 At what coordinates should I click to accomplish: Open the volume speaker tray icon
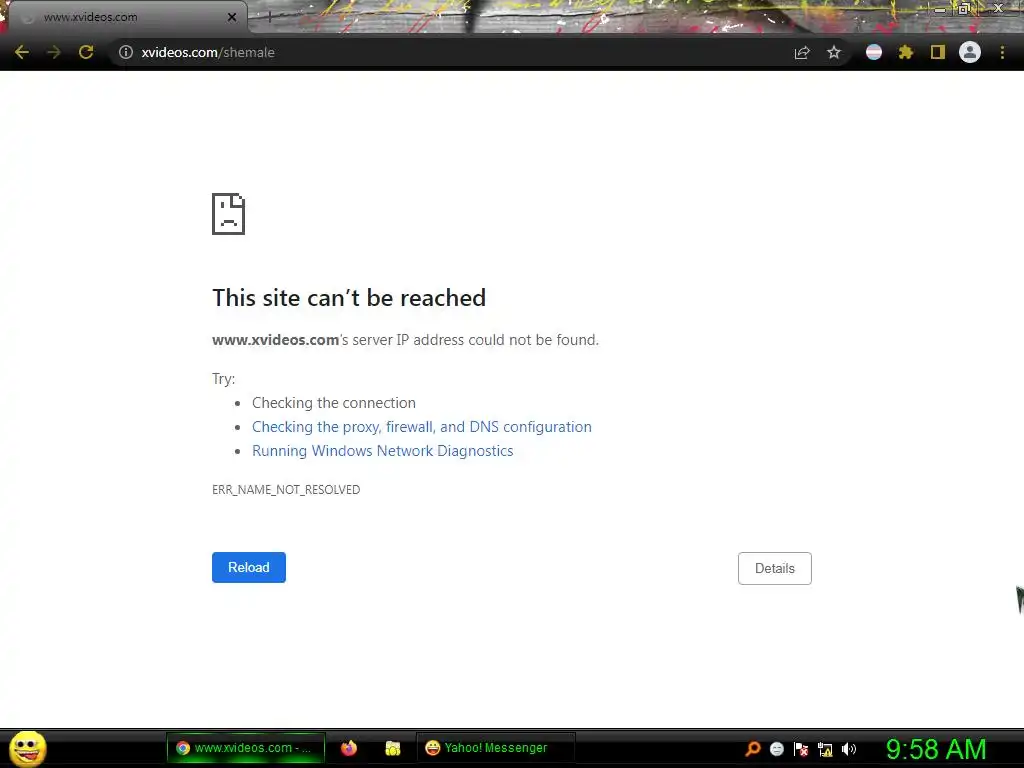[849, 749]
